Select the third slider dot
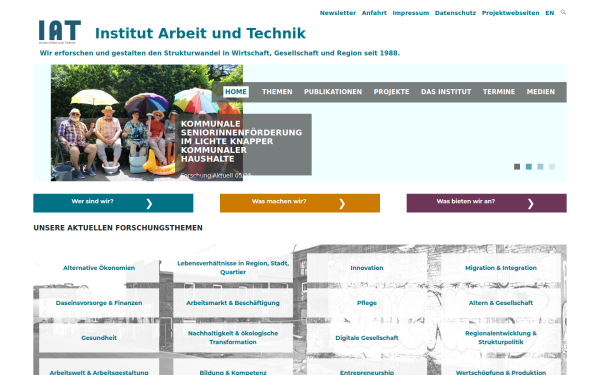Image resolution: width=600 pixels, height=375 pixels. tap(540, 166)
